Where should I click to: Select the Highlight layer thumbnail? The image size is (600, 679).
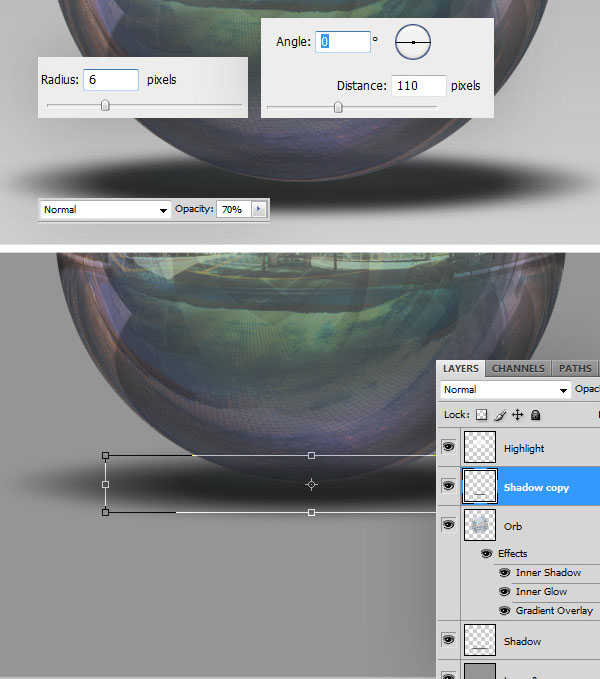click(x=480, y=447)
